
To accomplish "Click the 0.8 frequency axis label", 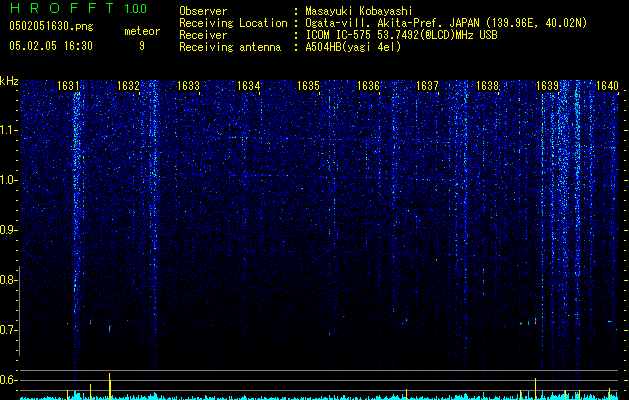I will tap(8, 280).
